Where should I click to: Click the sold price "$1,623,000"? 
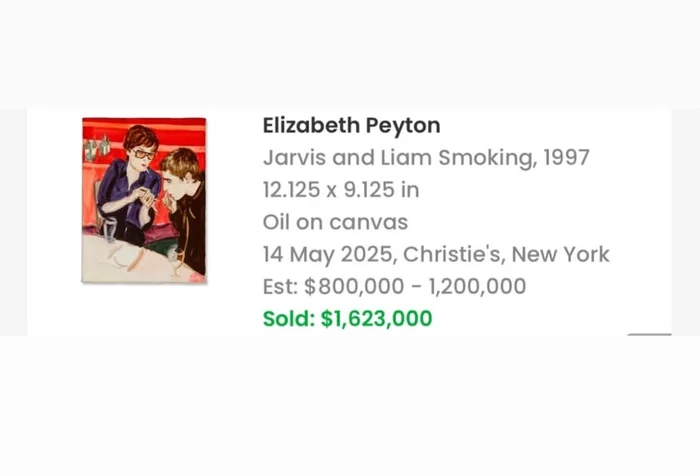[x=376, y=319]
